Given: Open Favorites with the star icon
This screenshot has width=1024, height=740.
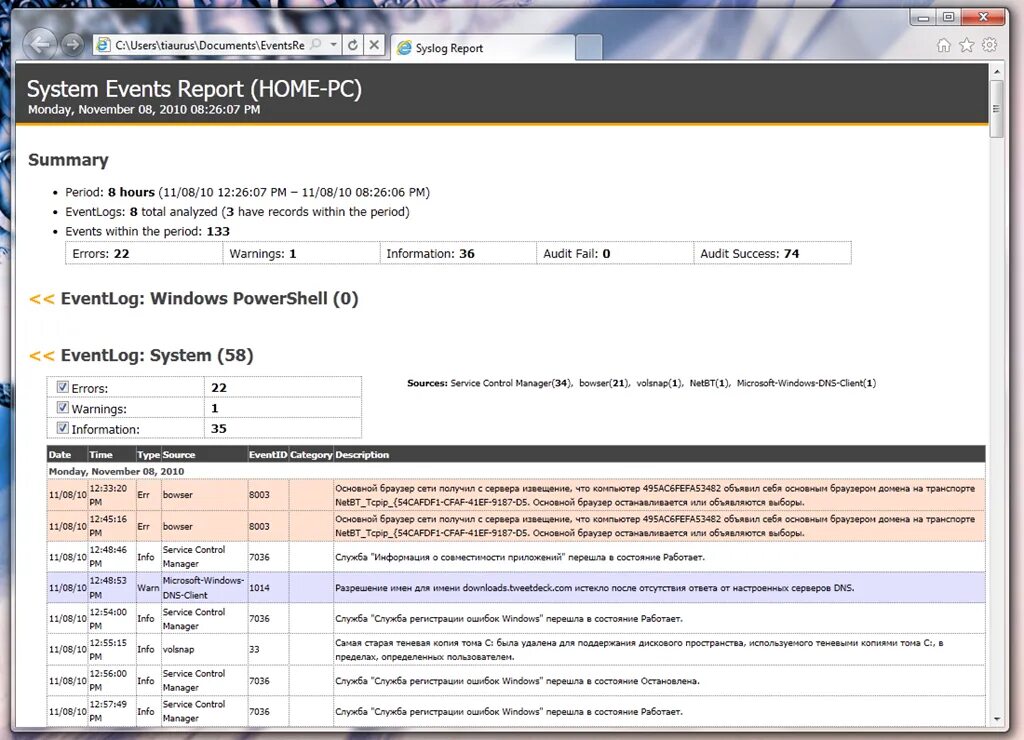Looking at the screenshot, I should [x=967, y=44].
